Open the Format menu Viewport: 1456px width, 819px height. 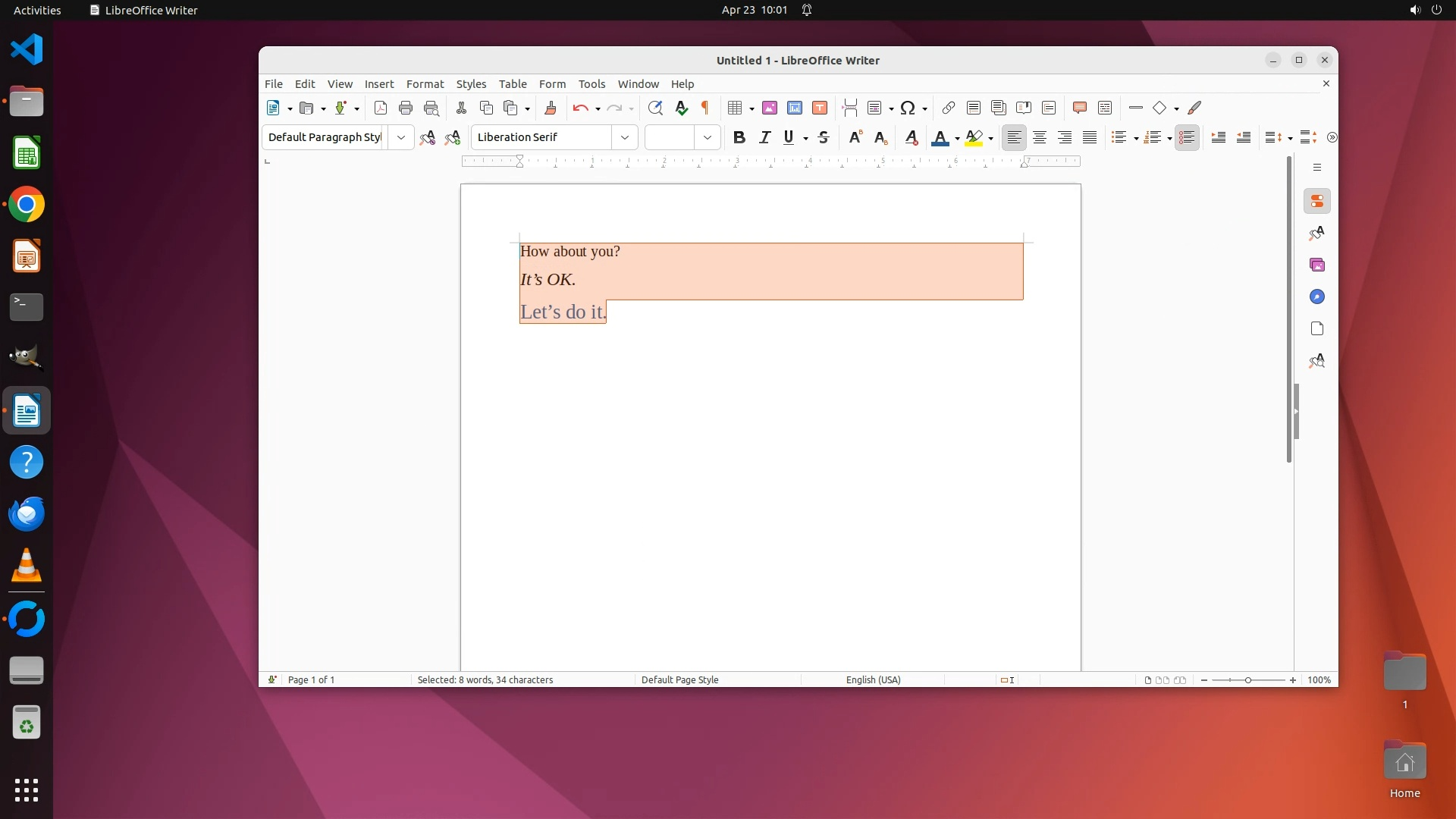[x=425, y=84]
